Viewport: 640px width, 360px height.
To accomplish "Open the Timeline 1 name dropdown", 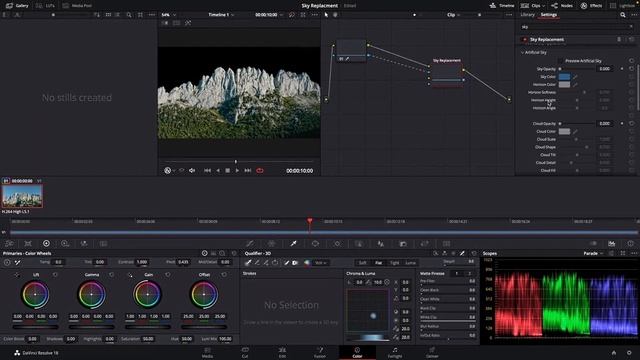I will 221,15.
